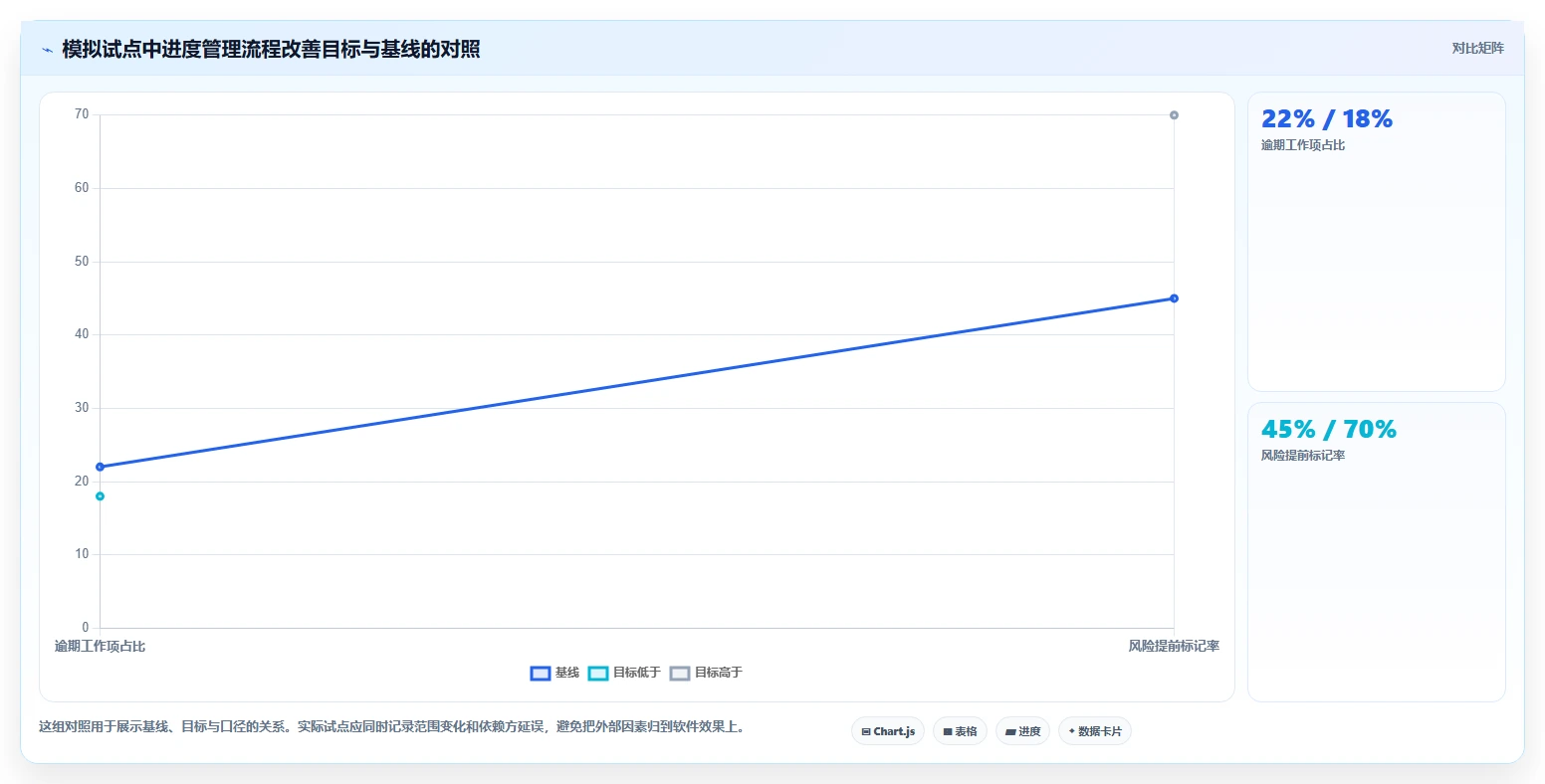Click the 逾期工作项占比 x-axis label
Viewport: 1545px width, 784px height.
100,647
